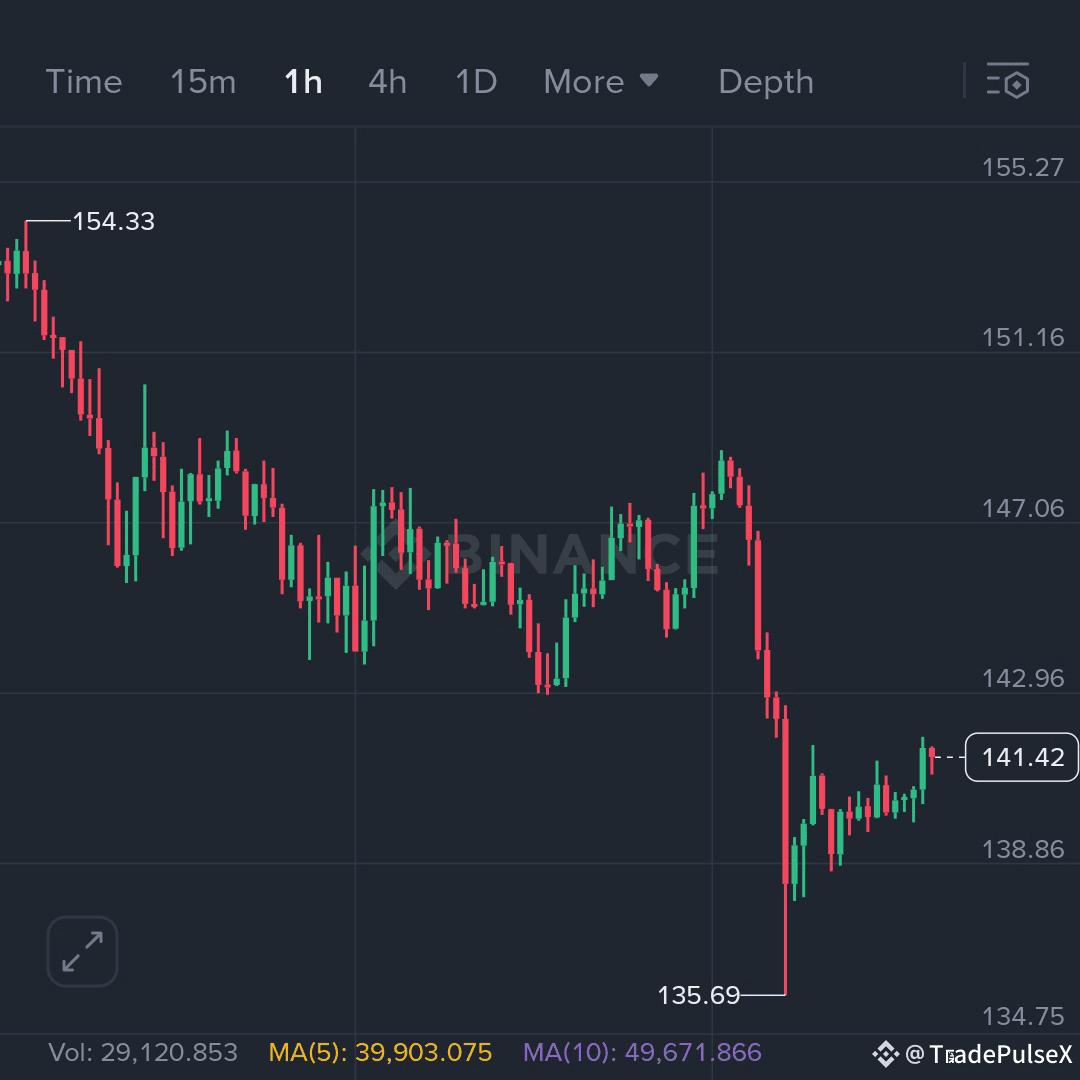Select the MA(5) volume indicator label
Image resolution: width=1080 pixels, height=1080 pixels.
[x=380, y=1052]
